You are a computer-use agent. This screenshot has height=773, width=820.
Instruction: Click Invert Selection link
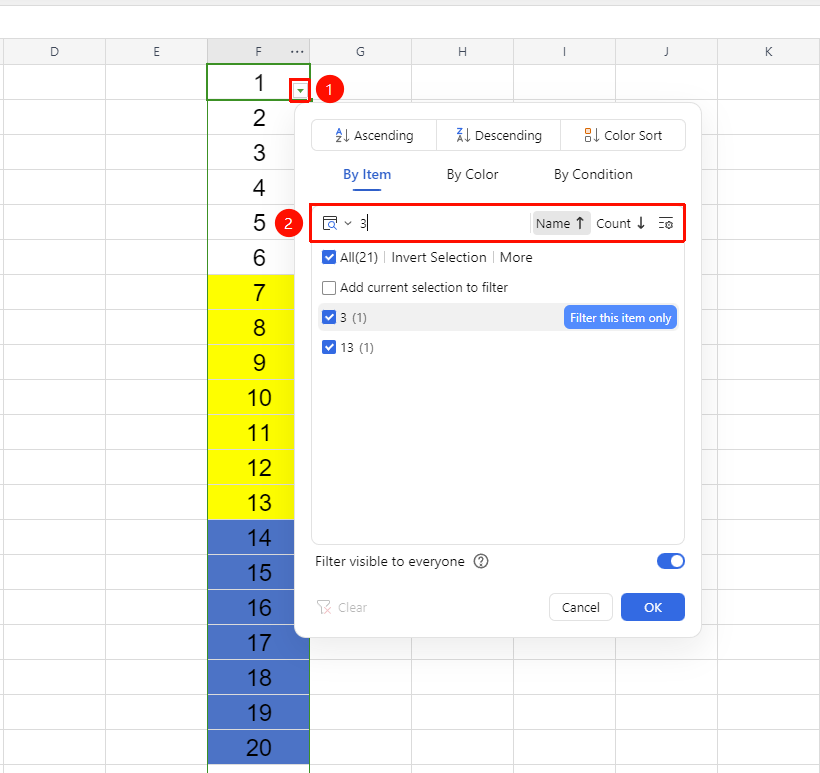click(x=439, y=257)
